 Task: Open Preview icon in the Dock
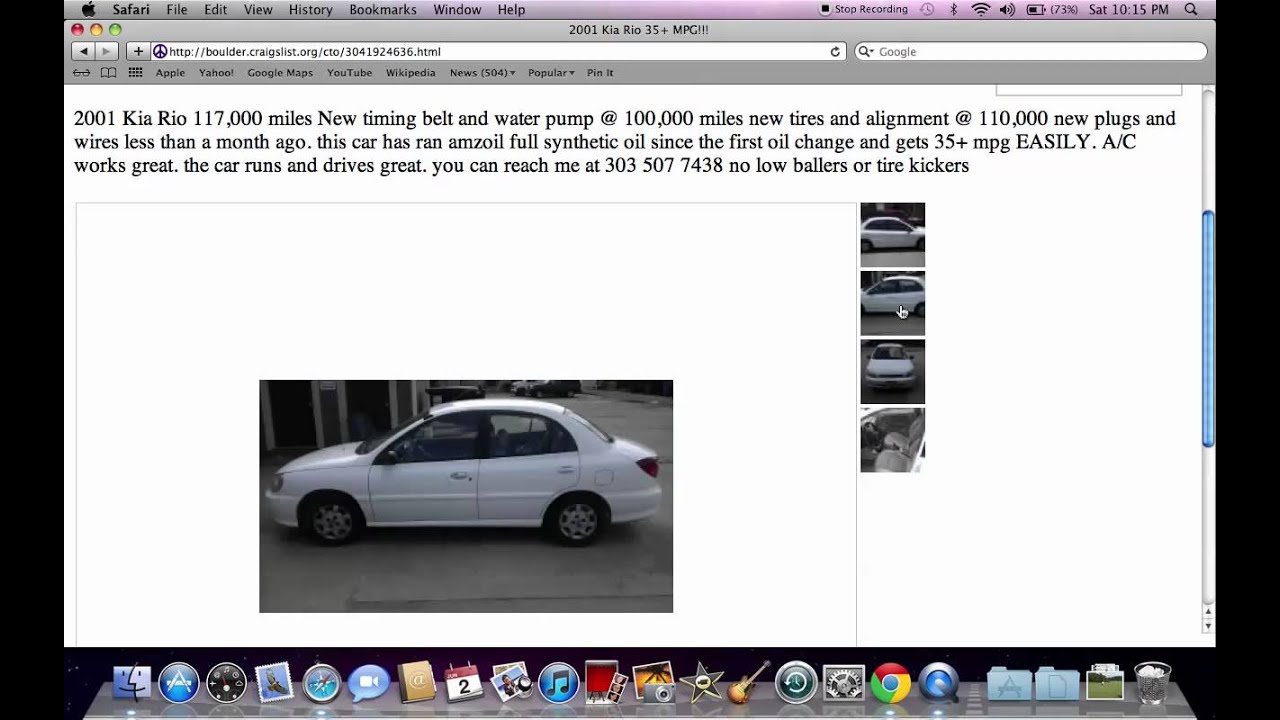pos(510,684)
